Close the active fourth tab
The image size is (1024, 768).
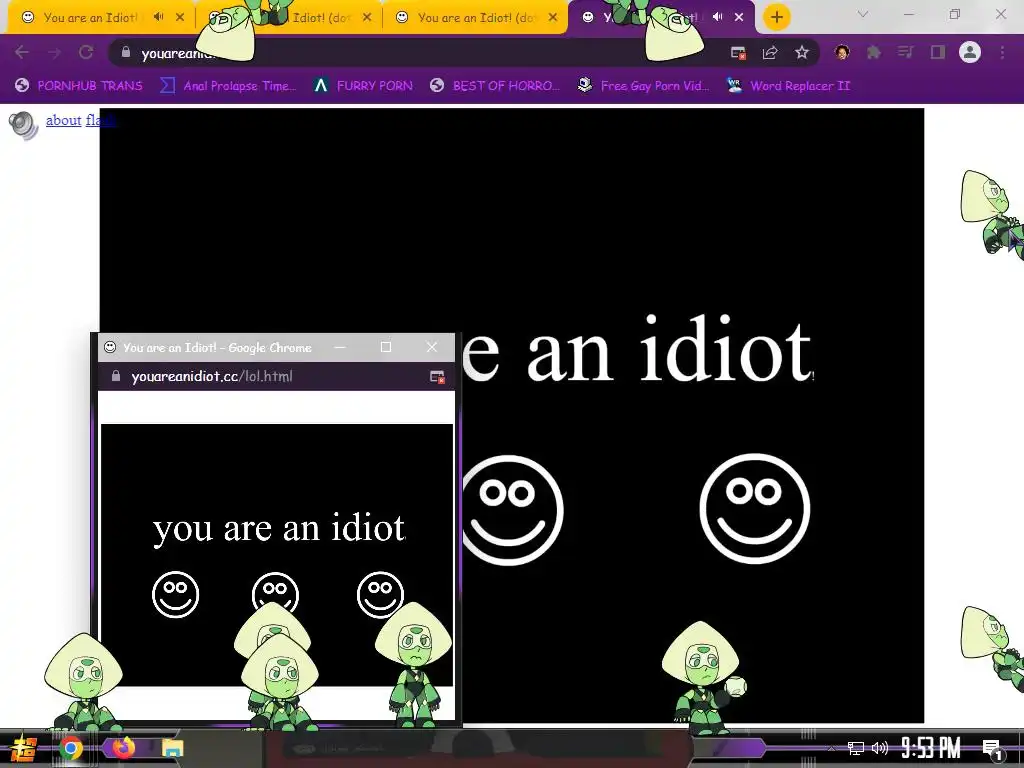point(739,17)
